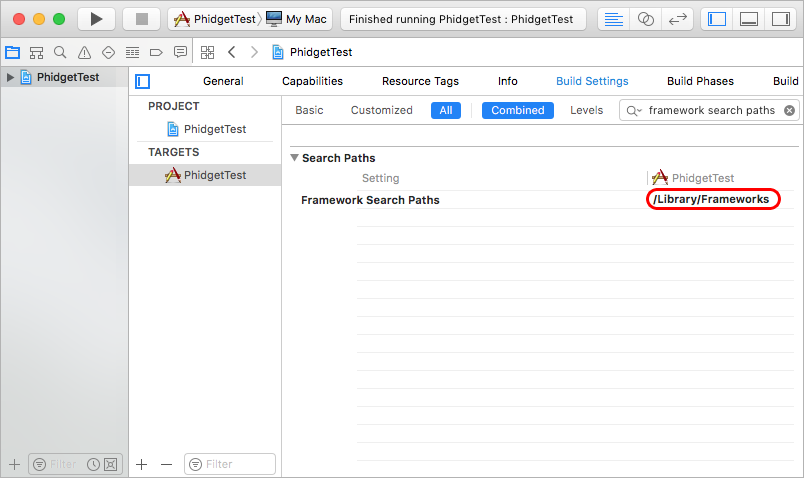Open the Version editor
Image resolution: width=804 pixels, height=478 pixels.
pyautogui.click(x=676, y=19)
